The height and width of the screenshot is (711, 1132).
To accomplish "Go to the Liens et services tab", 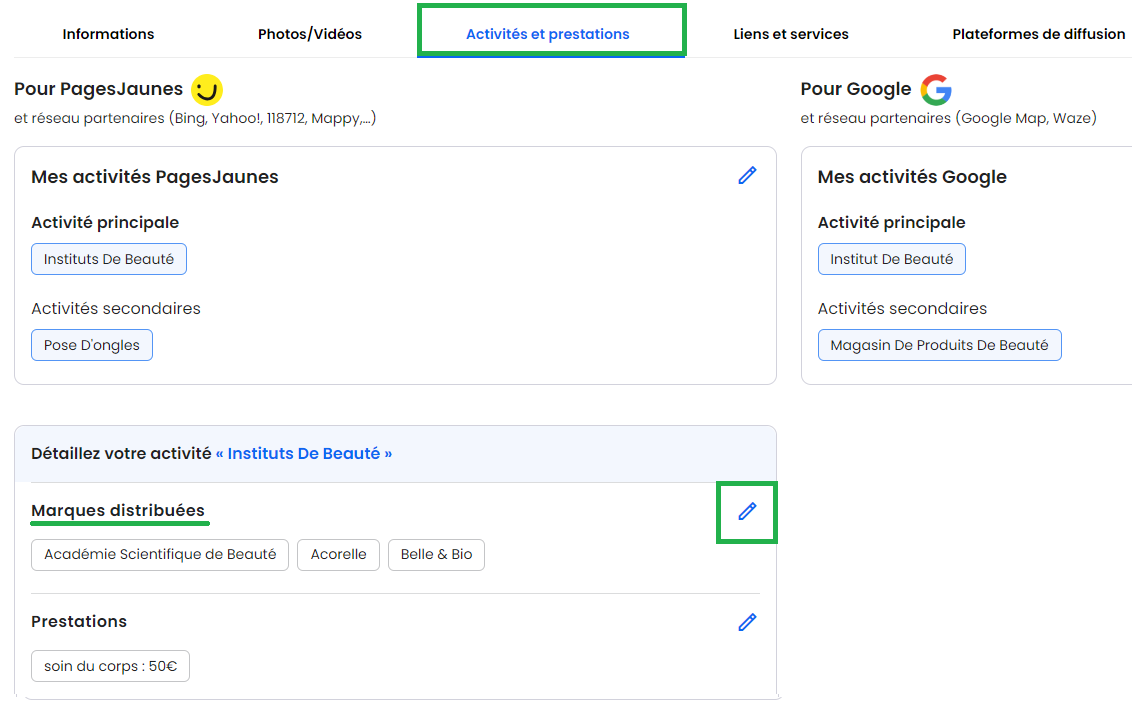I will (x=791, y=34).
